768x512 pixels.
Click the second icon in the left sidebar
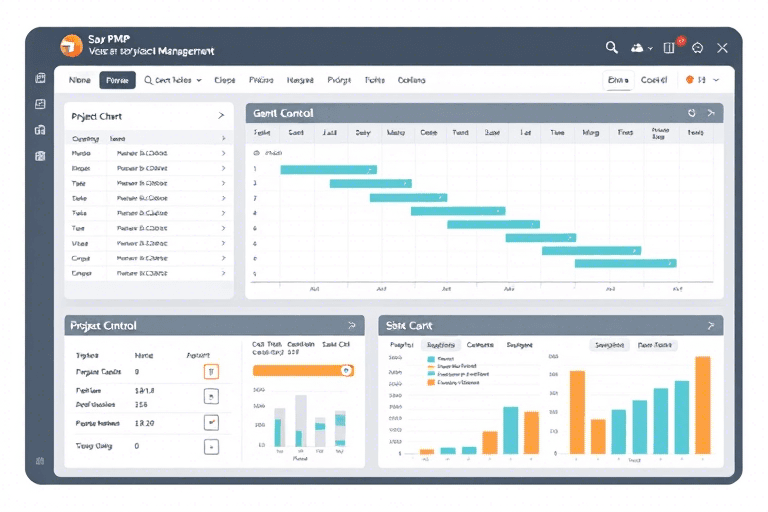pyautogui.click(x=40, y=104)
